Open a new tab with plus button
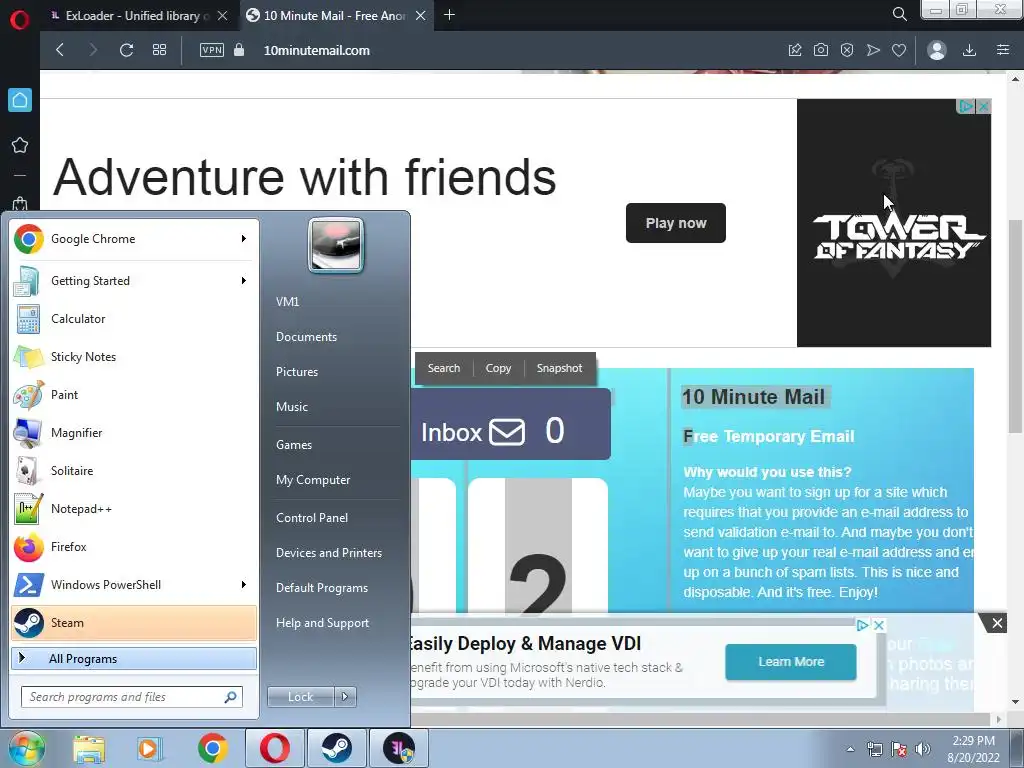1024x768 pixels. click(x=449, y=15)
